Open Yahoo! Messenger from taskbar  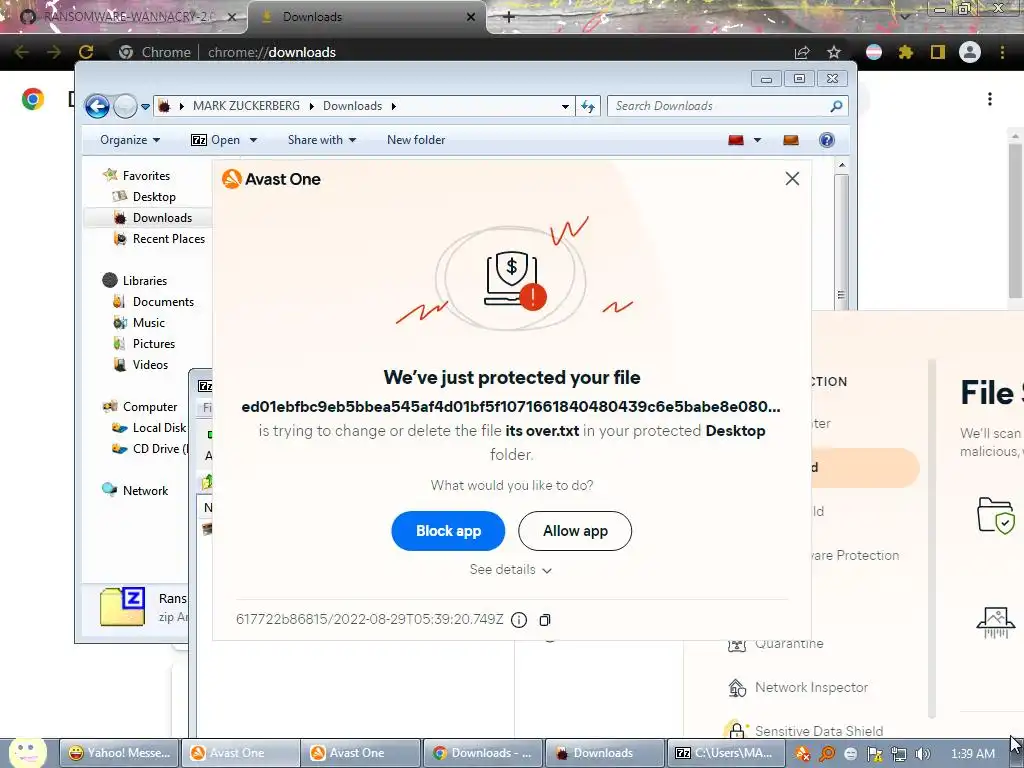click(119, 753)
